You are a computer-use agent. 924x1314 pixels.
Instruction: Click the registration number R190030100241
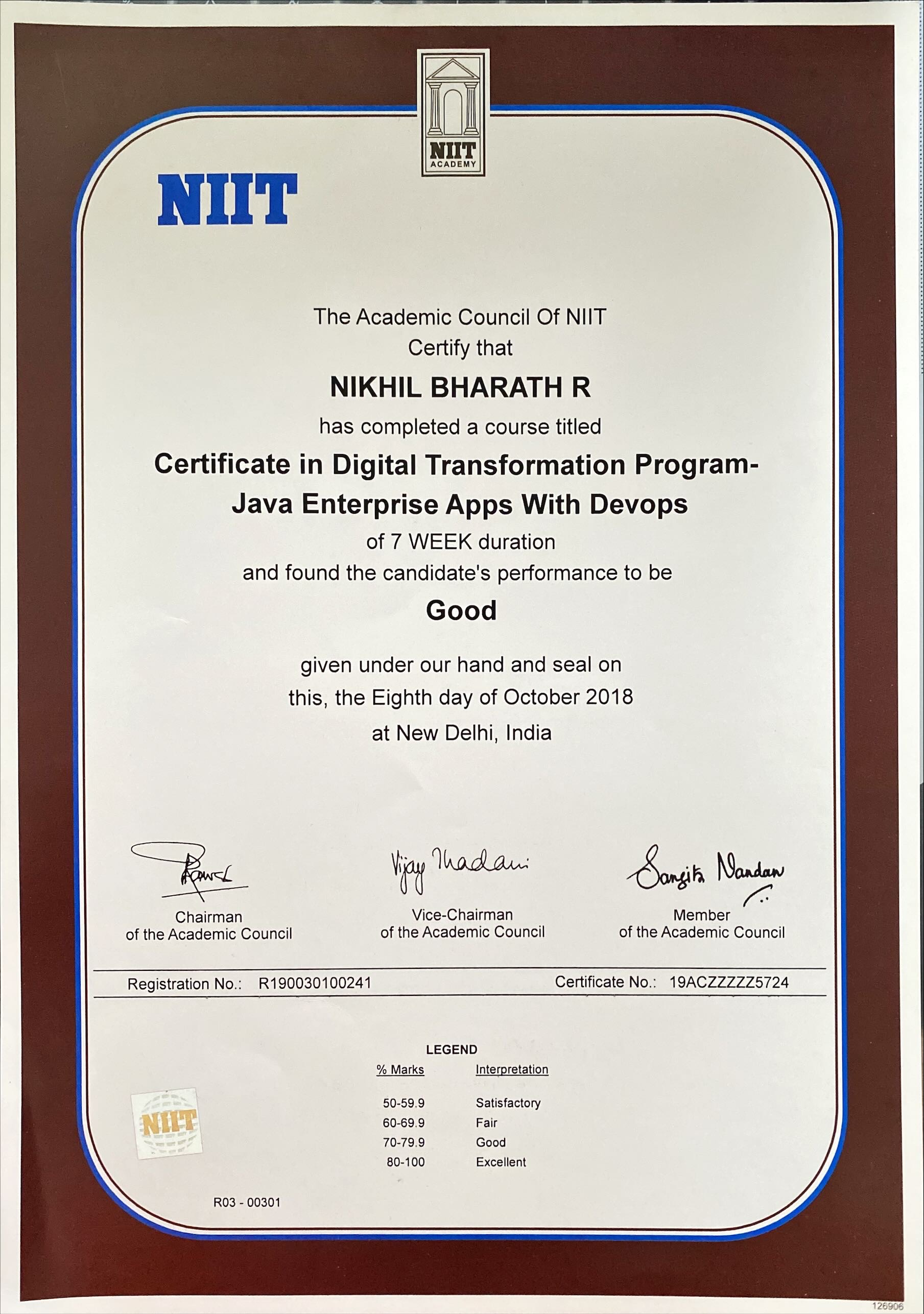315,983
